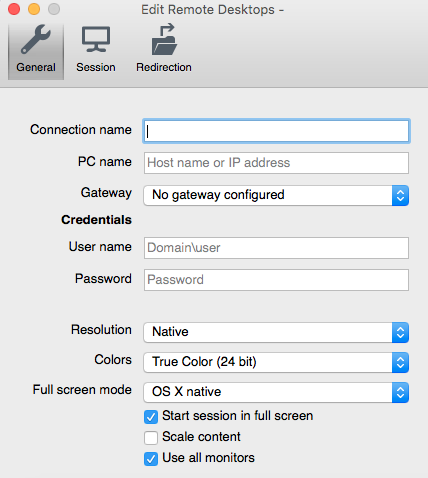
Task: Click the yellow minimize window button
Action: coord(34,9)
